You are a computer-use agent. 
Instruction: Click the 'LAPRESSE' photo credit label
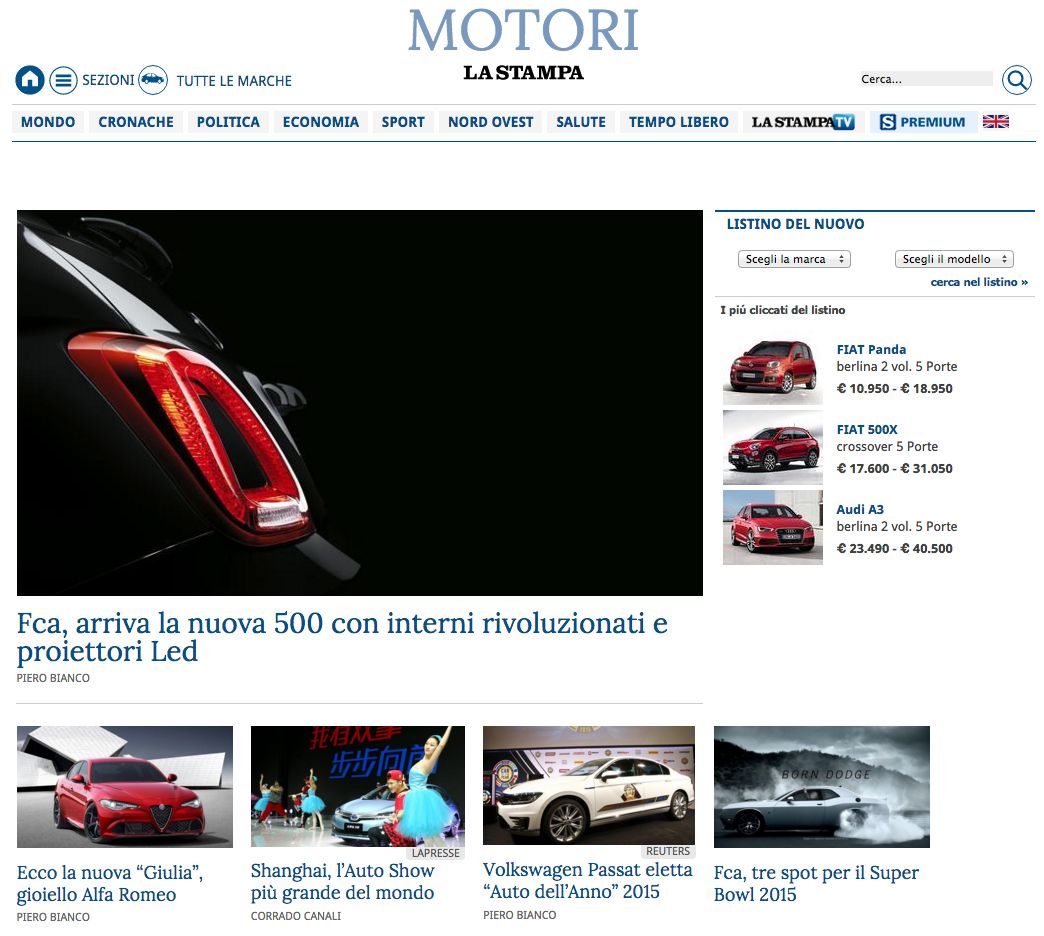pyautogui.click(x=435, y=853)
